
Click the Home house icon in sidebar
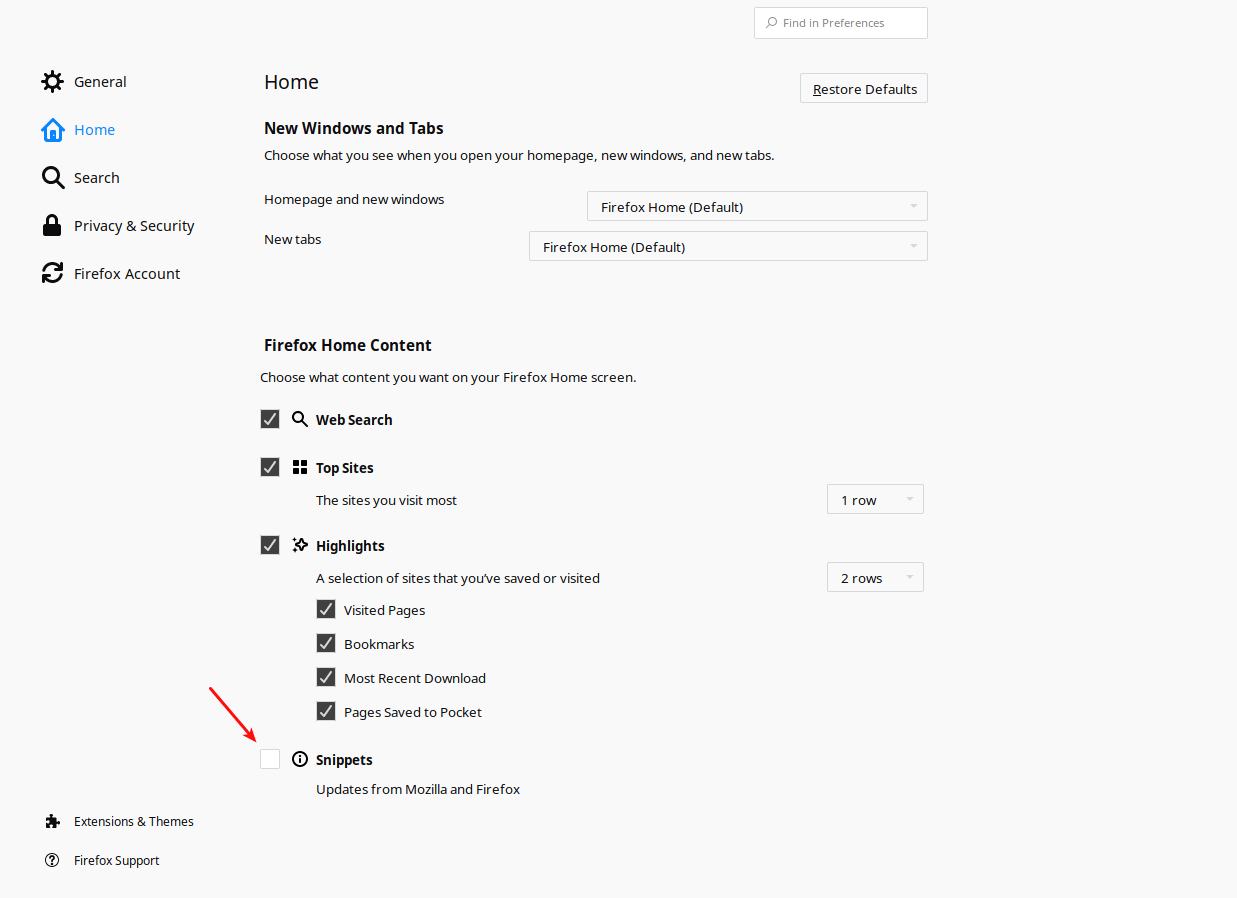click(52, 130)
